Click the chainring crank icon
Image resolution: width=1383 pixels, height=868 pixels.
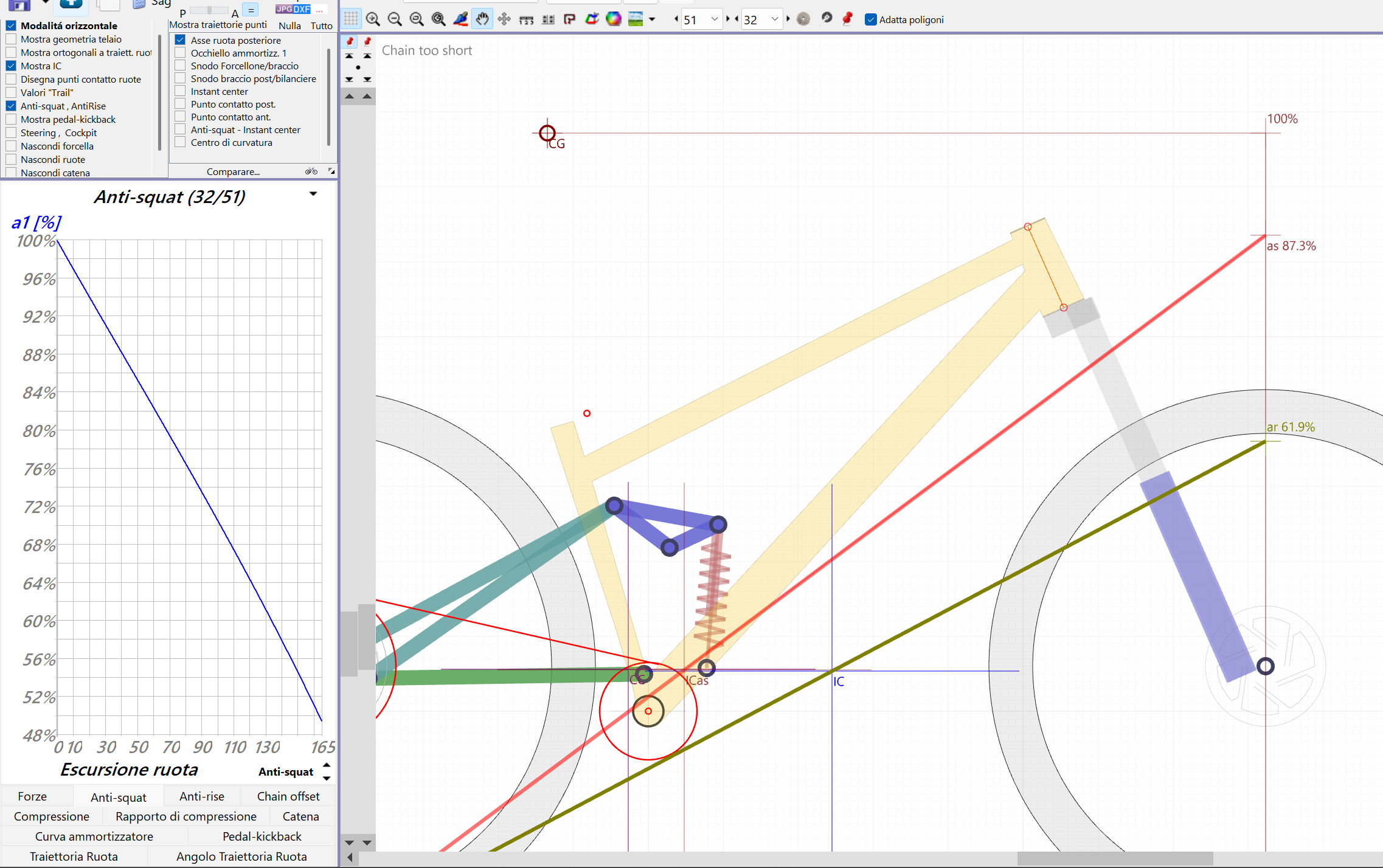point(827,18)
